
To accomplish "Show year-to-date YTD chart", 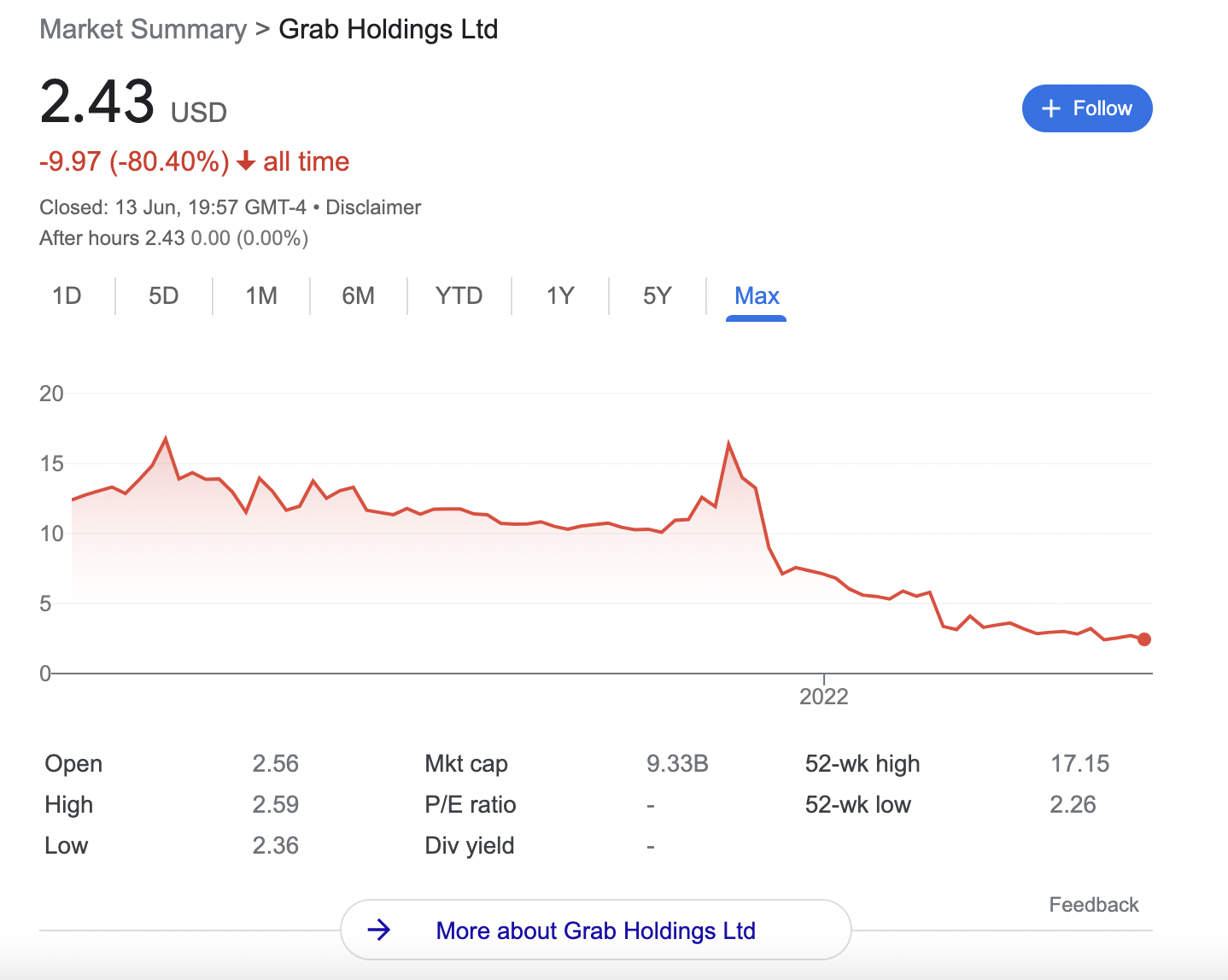I will click(x=459, y=296).
